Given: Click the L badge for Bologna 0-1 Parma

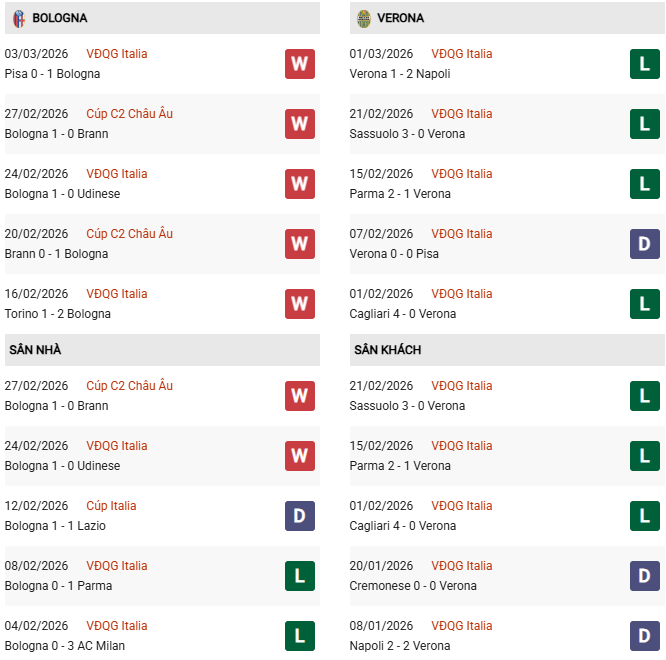Looking at the screenshot, I should 299,576.
